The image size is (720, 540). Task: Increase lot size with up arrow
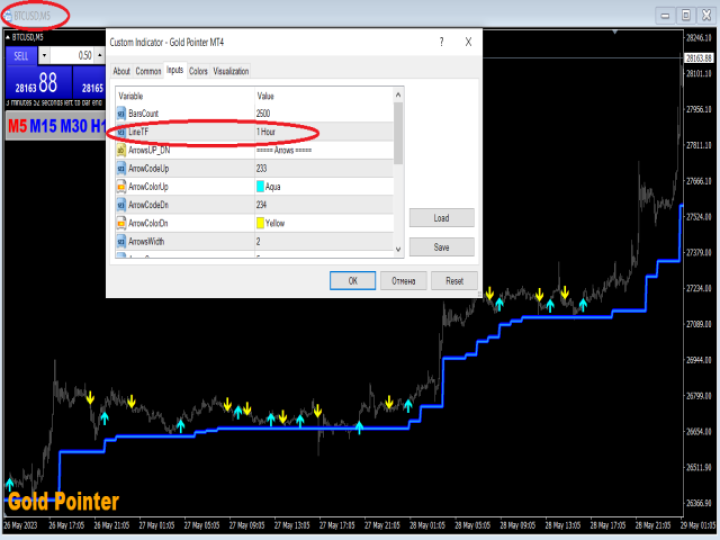click(x=100, y=56)
